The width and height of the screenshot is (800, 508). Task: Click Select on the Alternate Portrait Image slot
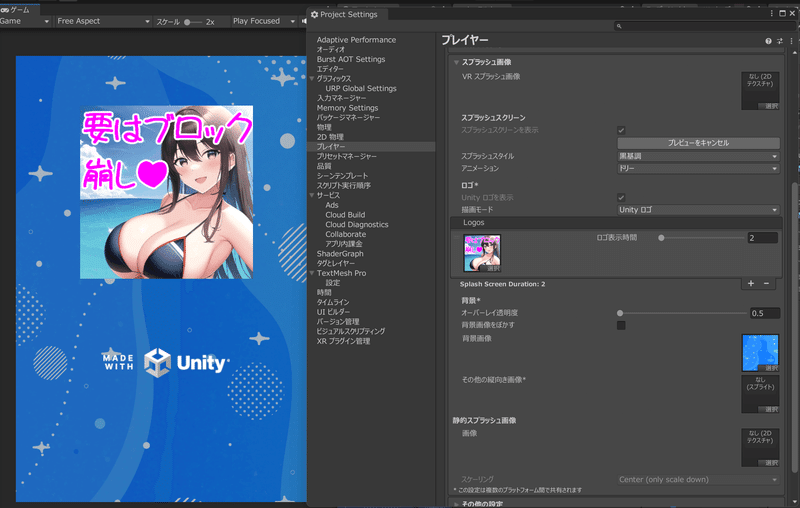[x=771, y=409]
